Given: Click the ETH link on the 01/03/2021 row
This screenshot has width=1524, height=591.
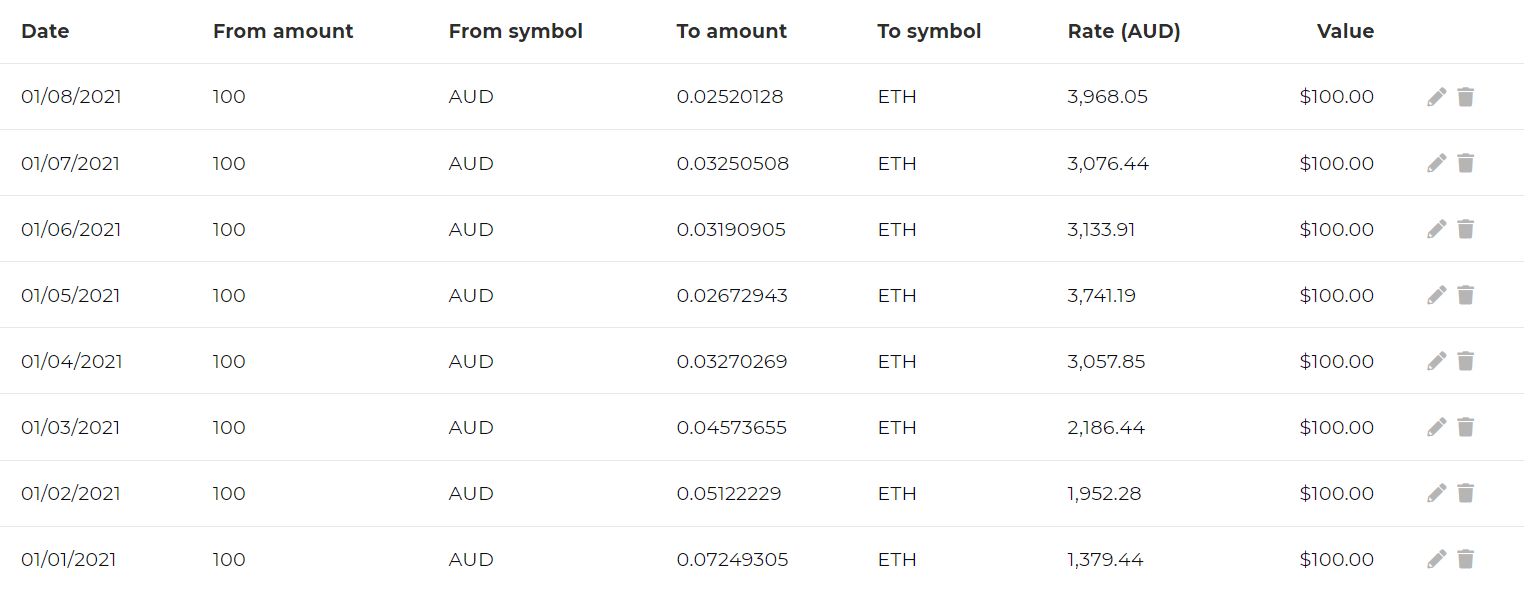Looking at the screenshot, I should [x=896, y=427].
